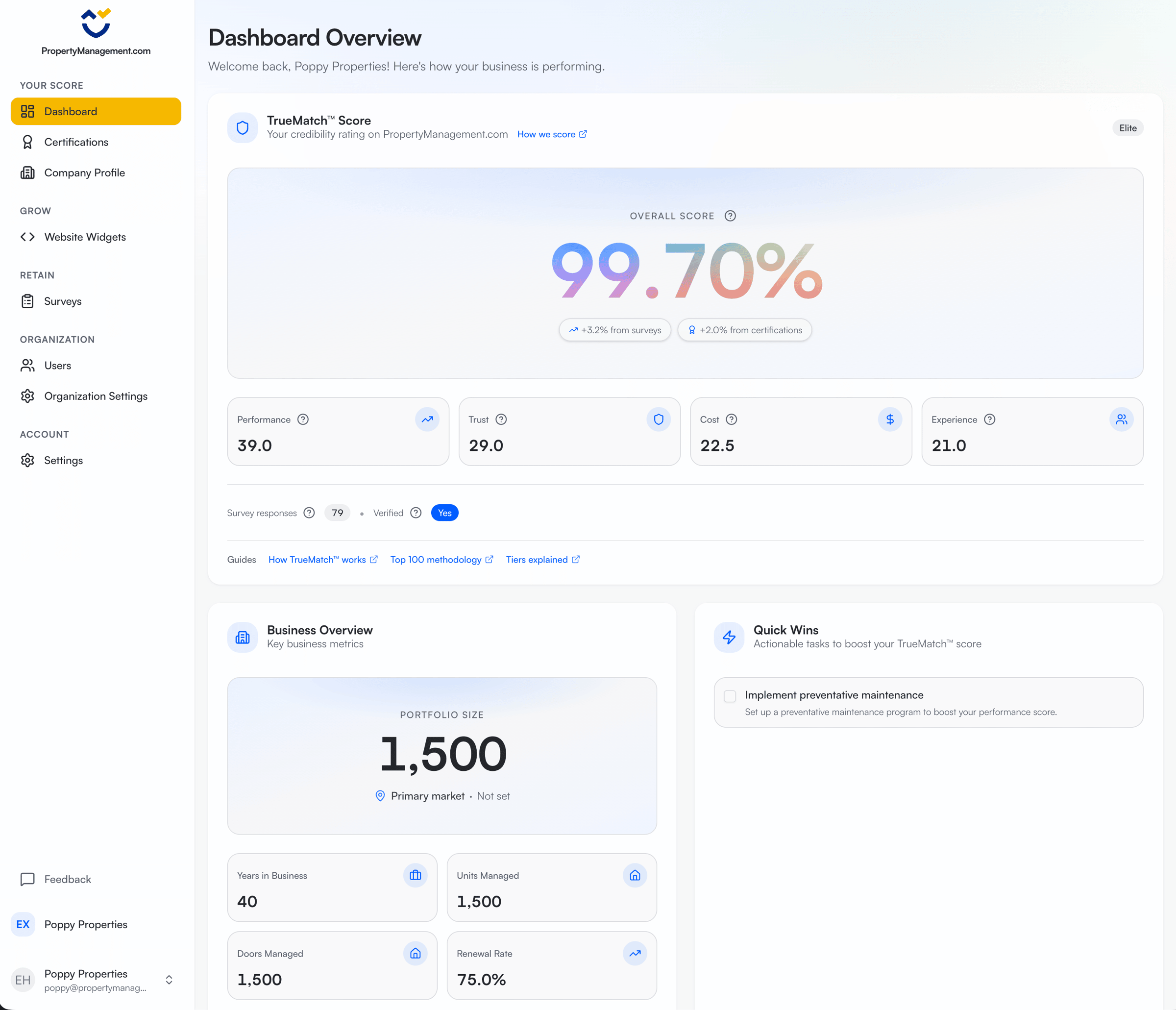Click the Cost dollar sign icon
The width and height of the screenshot is (1176, 1010).
pos(889,419)
